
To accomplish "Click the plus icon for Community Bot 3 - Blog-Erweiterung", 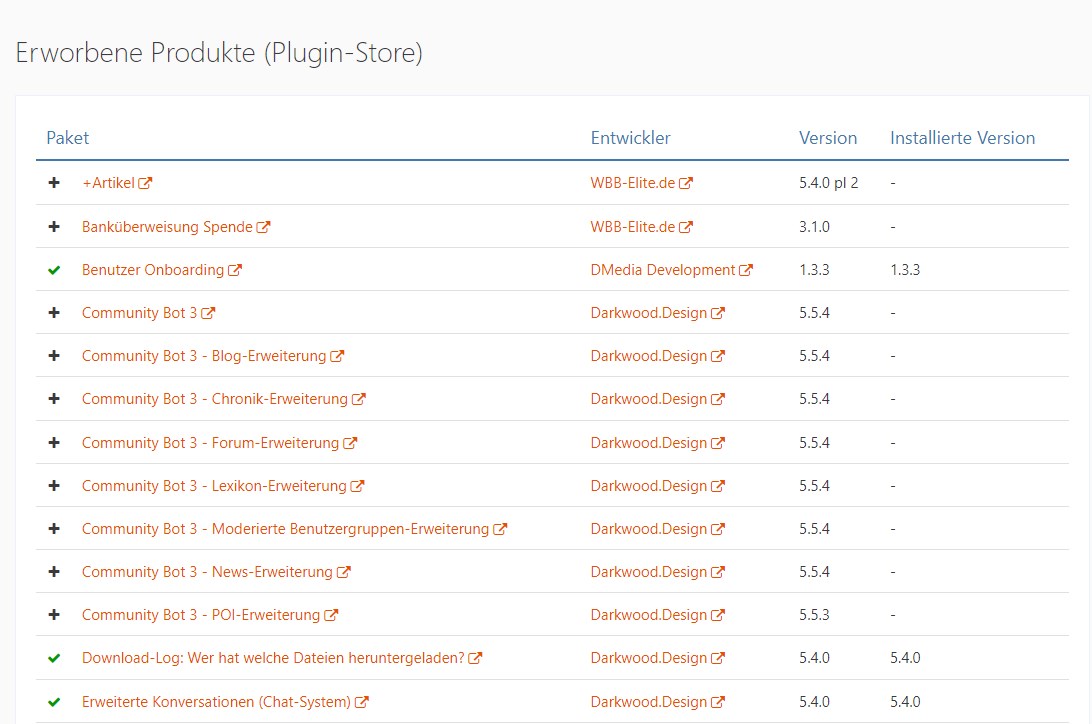I will [54, 356].
